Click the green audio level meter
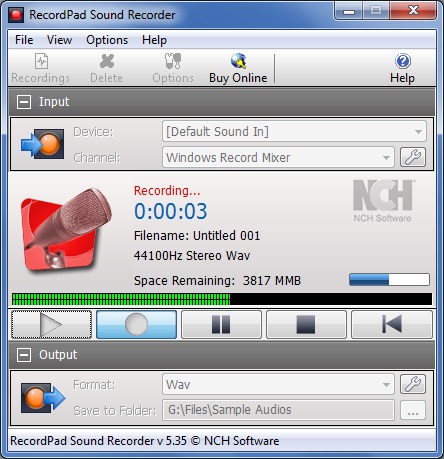Viewport: 444px width, 459px height. [x=222, y=299]
